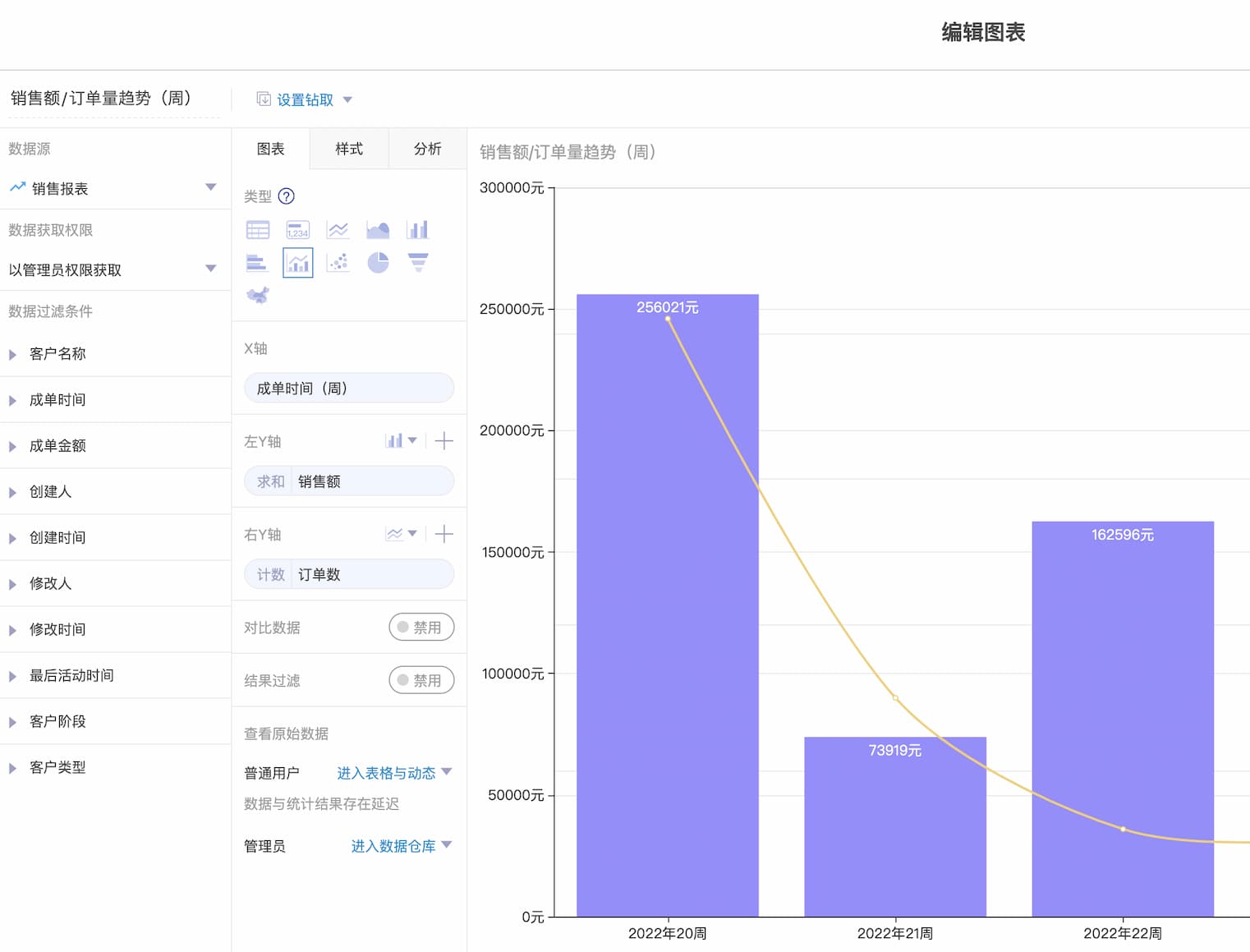Click the 2022年22周 bar labeled 162596元
The width and height of the screenshot is (1250, 952).
pyautogui.click(x=1123, y=719)
